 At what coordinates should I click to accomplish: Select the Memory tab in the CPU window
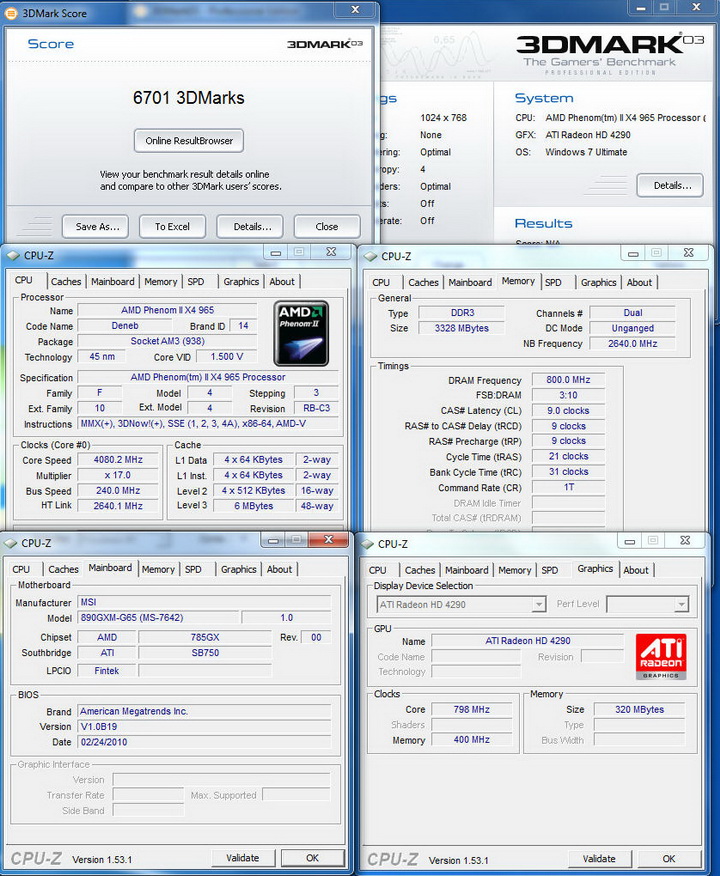(x=160, y=282)
